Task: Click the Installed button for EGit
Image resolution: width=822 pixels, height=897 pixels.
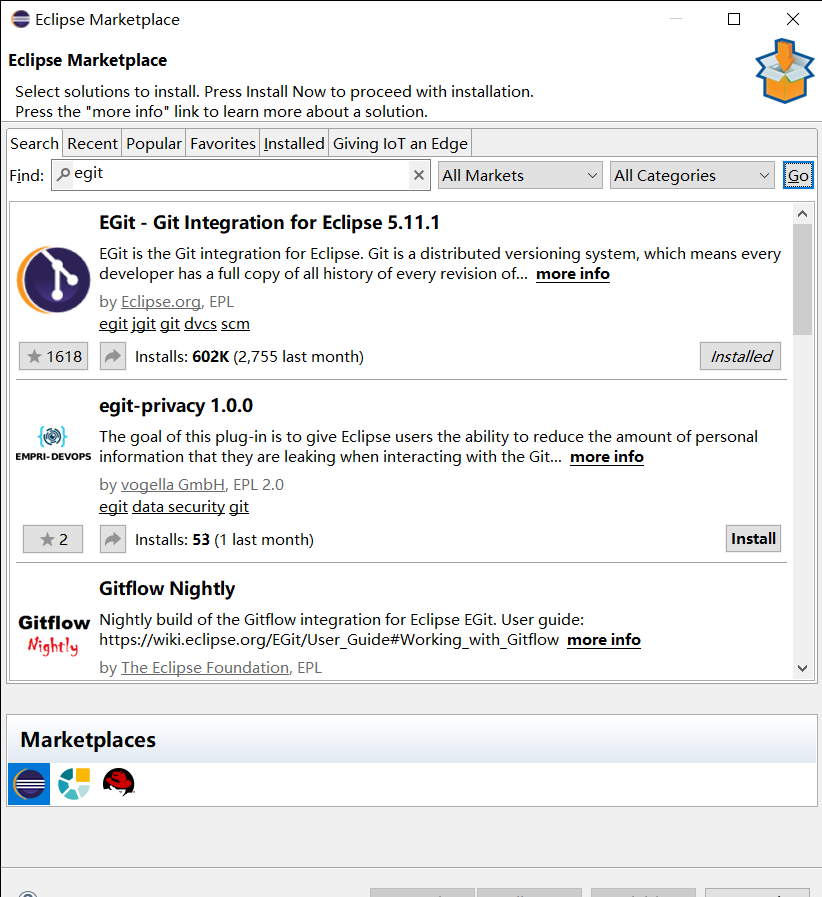Action: (740, 356)
